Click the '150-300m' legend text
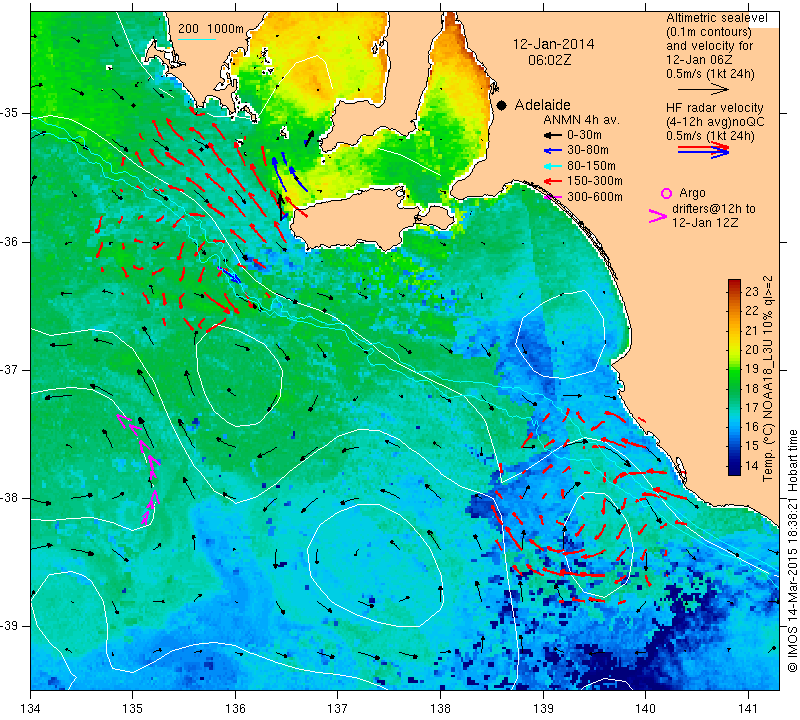 click(595, 181)
